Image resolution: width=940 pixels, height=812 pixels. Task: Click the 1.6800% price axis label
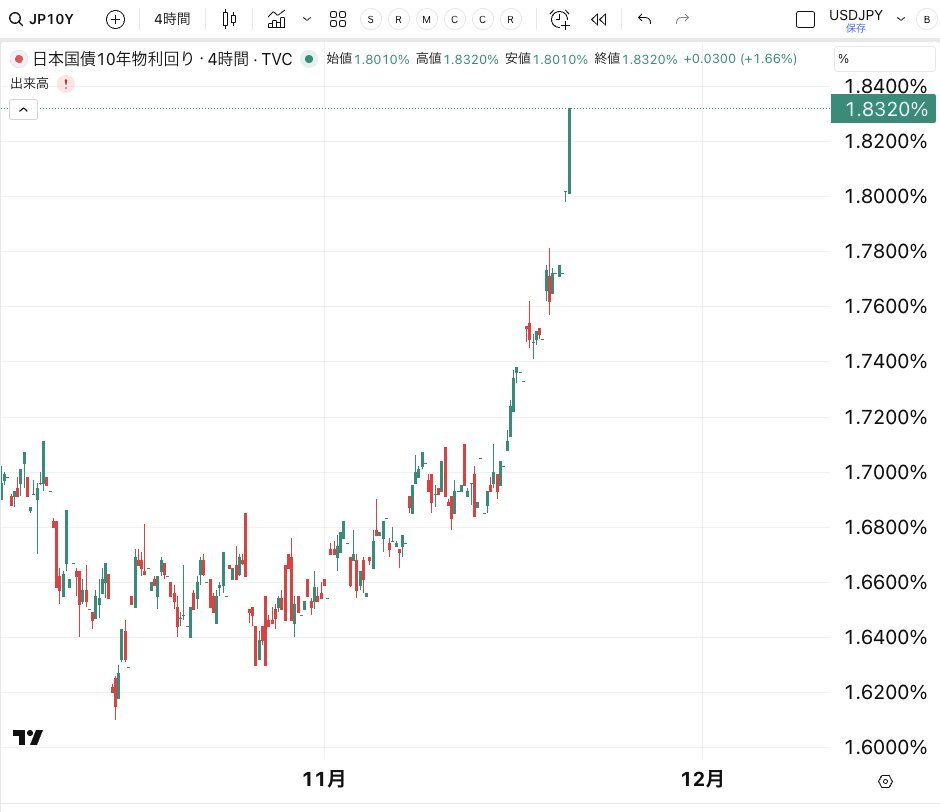click(x=885, y=527)
